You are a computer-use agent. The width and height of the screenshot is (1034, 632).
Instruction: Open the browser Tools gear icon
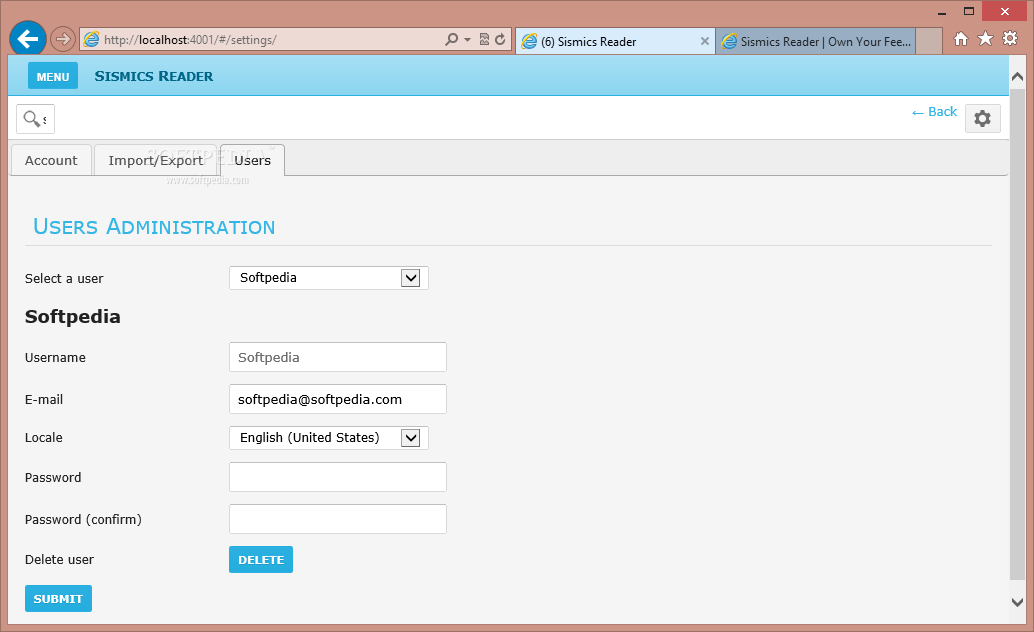1010,38
